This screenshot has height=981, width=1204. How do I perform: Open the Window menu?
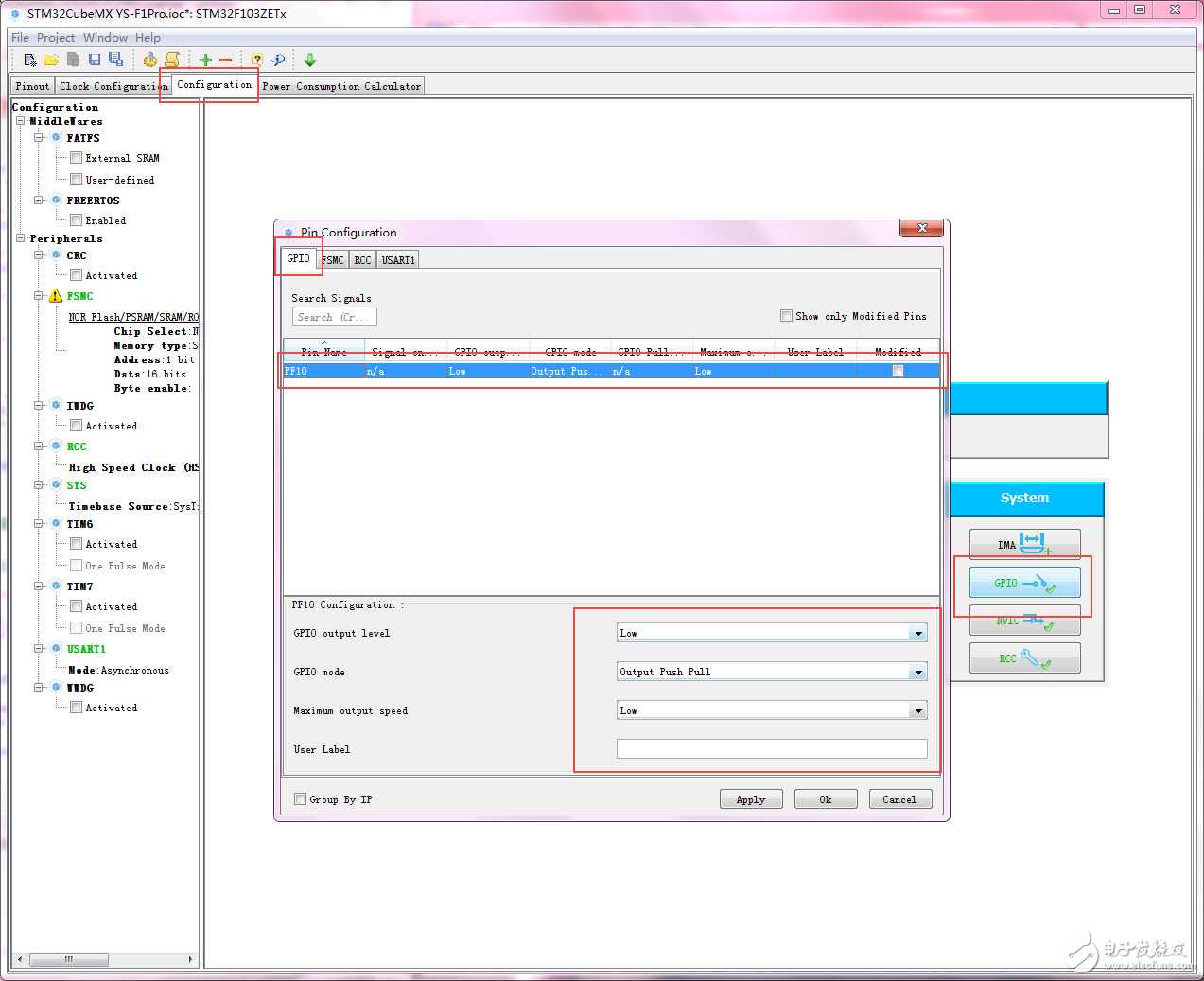105,38
